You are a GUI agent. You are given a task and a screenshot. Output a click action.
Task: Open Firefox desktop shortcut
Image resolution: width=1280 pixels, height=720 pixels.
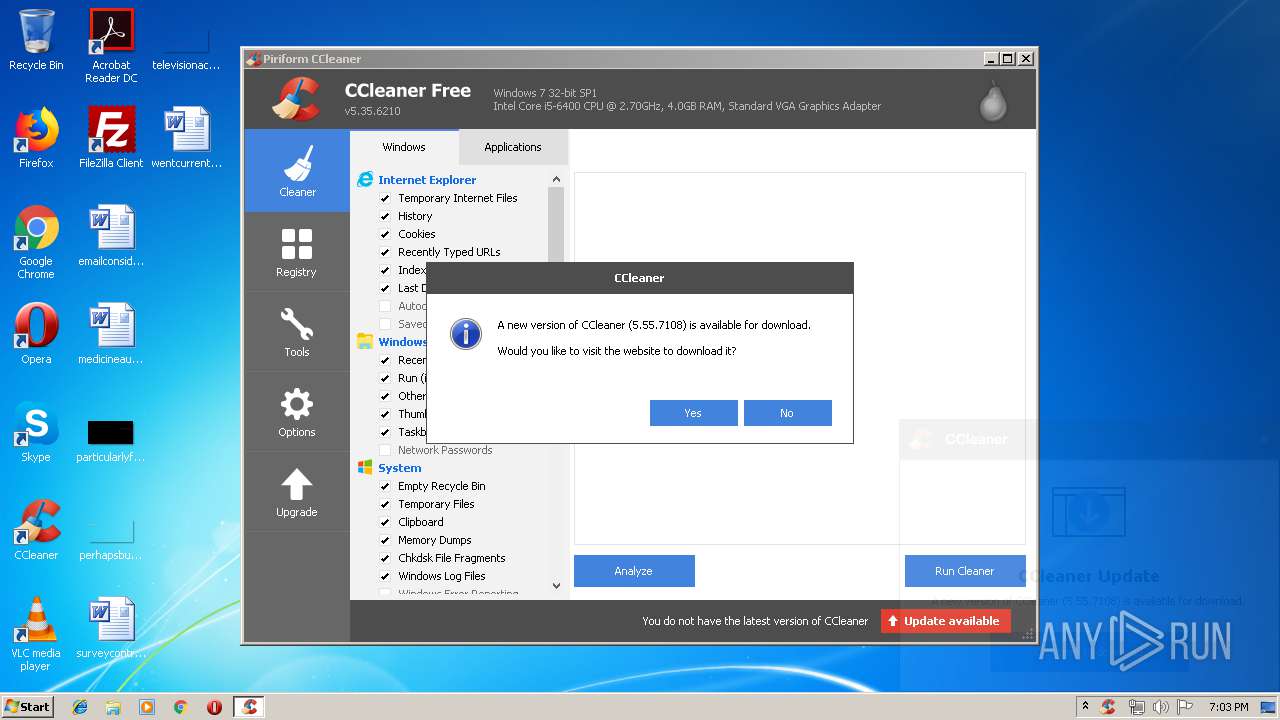point(36,138)
